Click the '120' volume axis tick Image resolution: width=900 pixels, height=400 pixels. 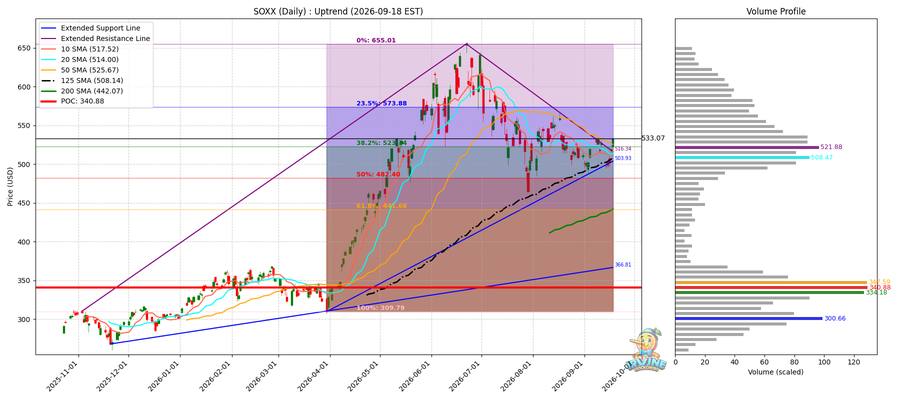[x=855, y=362]
